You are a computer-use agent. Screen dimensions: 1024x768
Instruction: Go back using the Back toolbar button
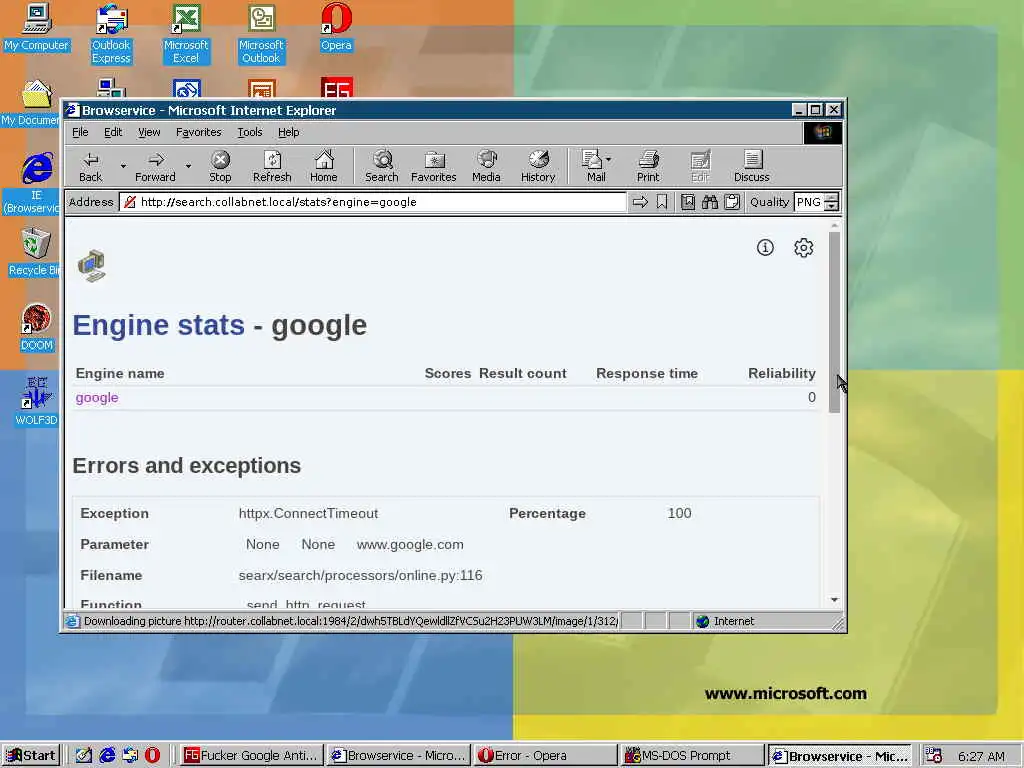point(91,167)
